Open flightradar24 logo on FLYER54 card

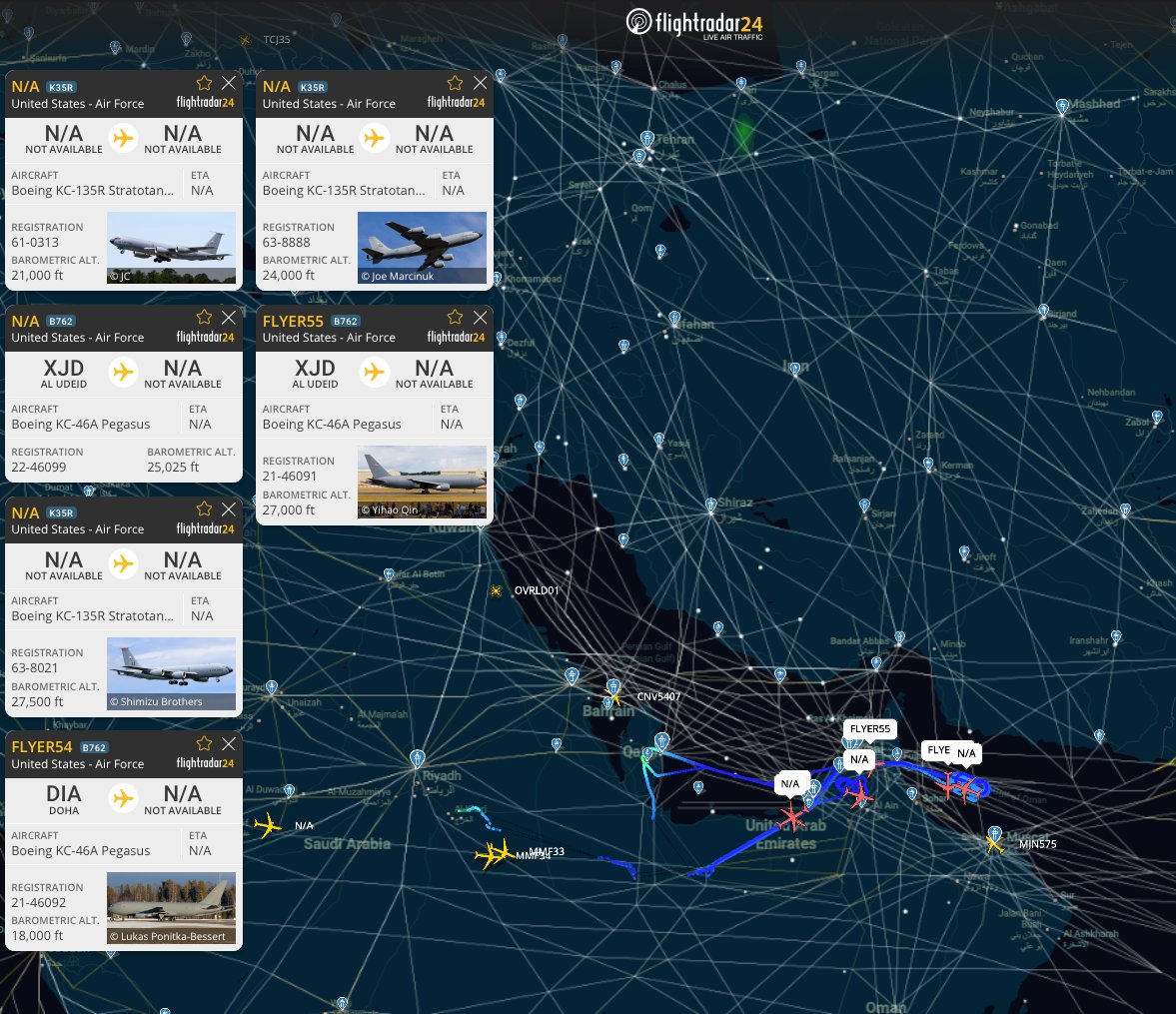point(205,763)
